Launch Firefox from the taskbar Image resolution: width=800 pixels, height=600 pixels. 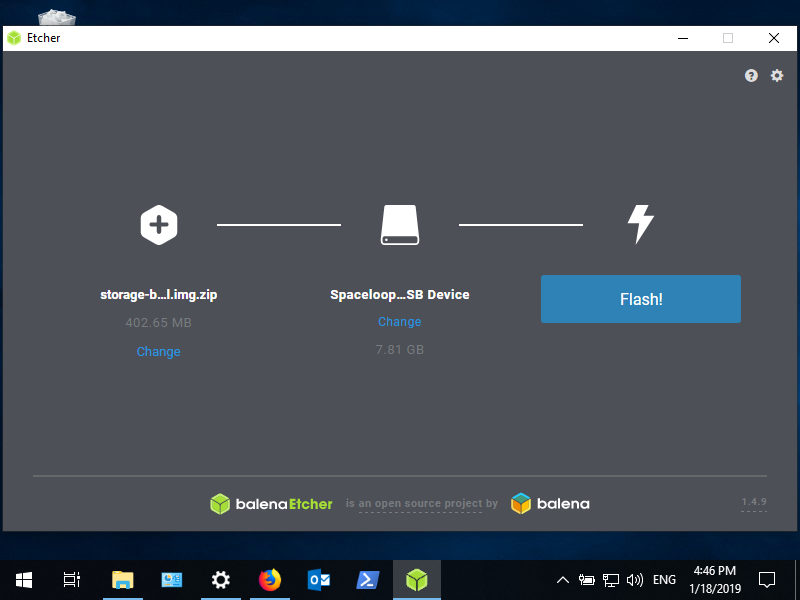click(270, 580)
